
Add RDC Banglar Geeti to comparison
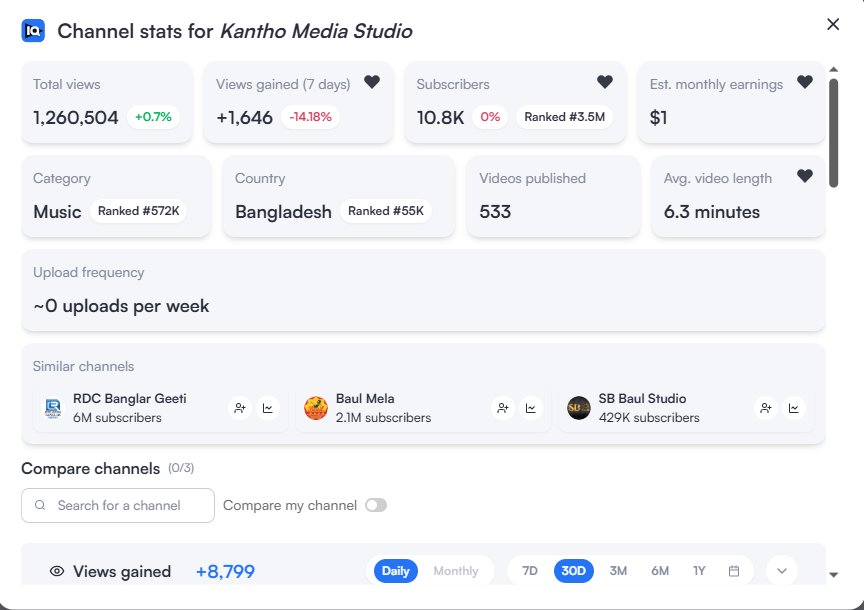click(x=240, y=408)
